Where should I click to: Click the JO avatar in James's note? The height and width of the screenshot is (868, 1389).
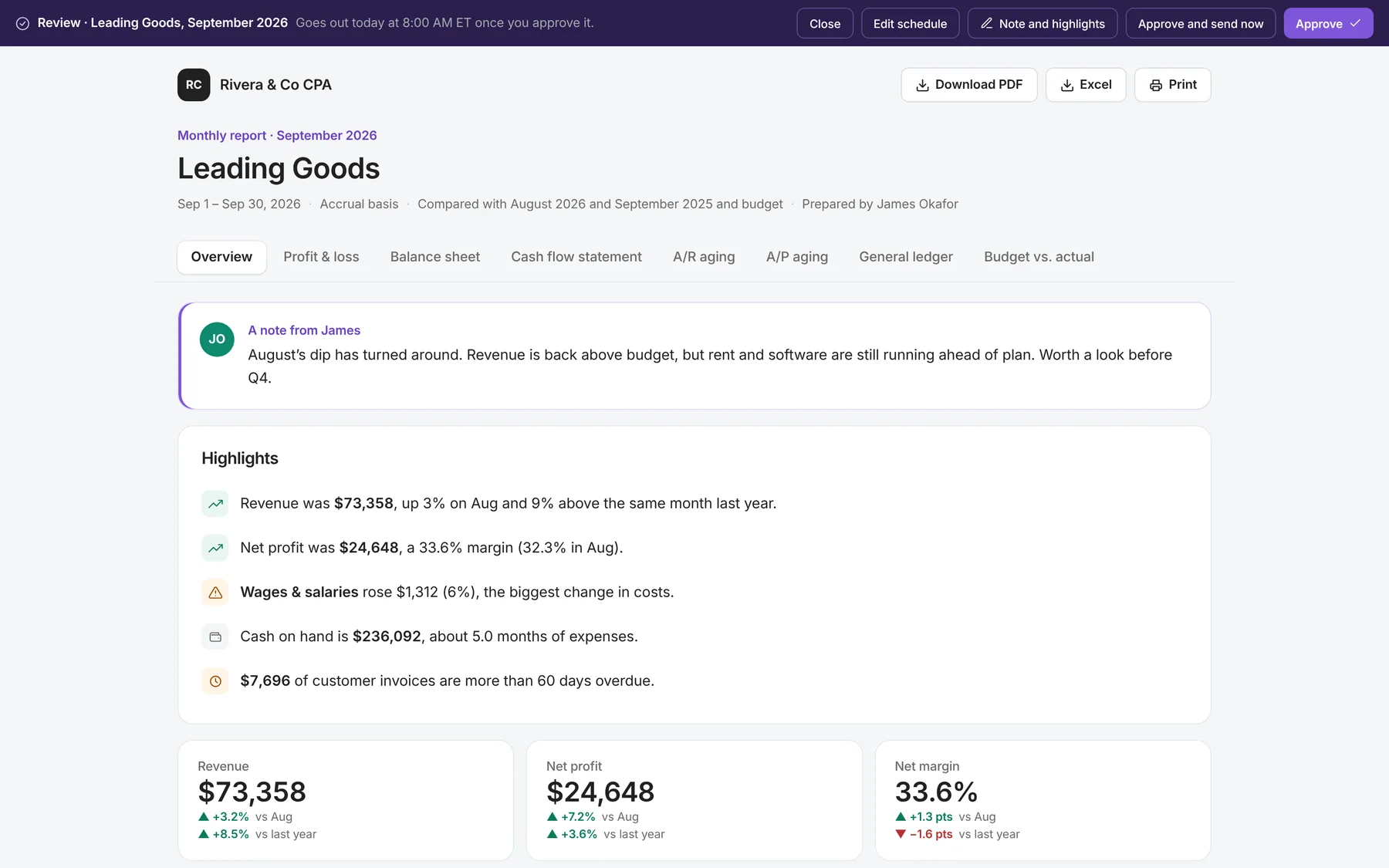click(x=217, y=339)
